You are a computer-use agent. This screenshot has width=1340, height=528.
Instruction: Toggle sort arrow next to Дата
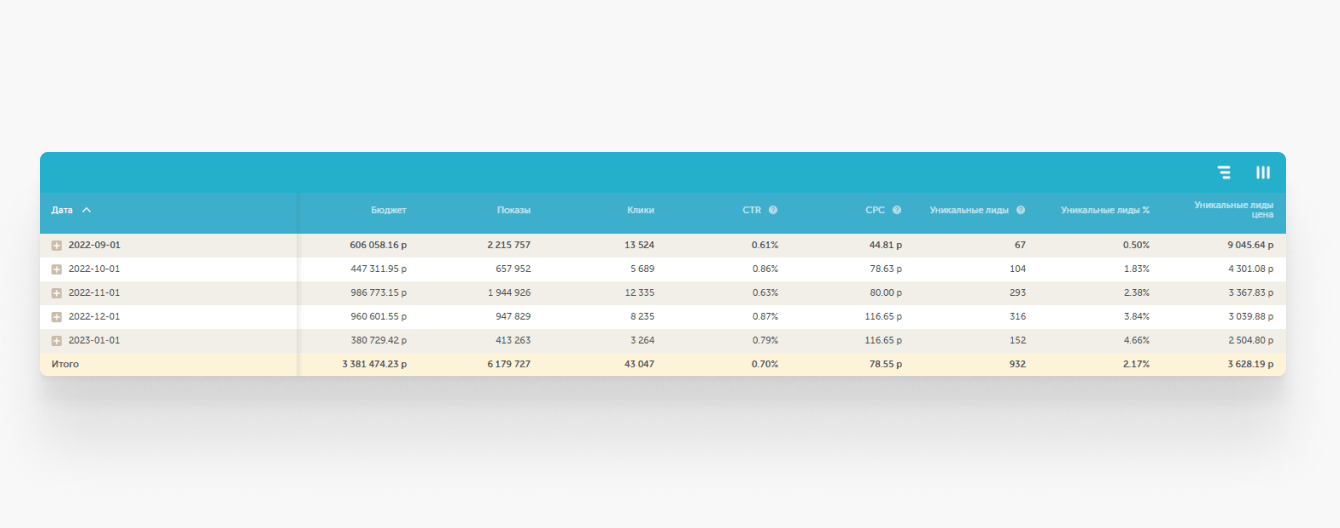point(86,210)
